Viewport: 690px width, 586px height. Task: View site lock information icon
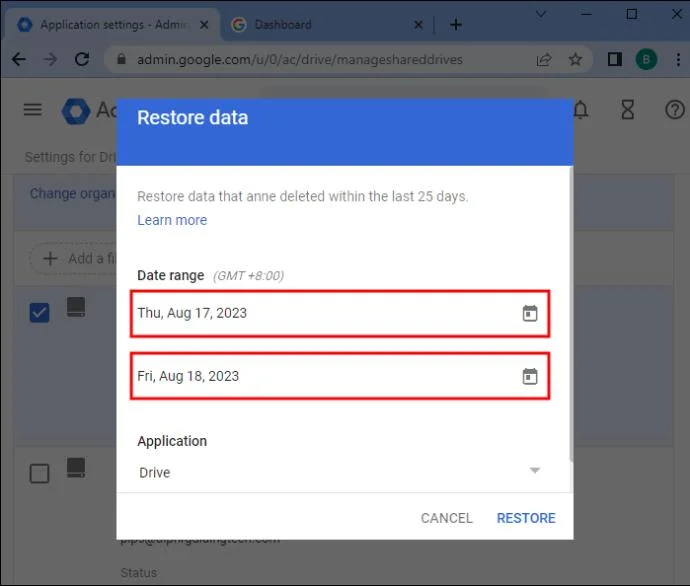tap(121, 59)
